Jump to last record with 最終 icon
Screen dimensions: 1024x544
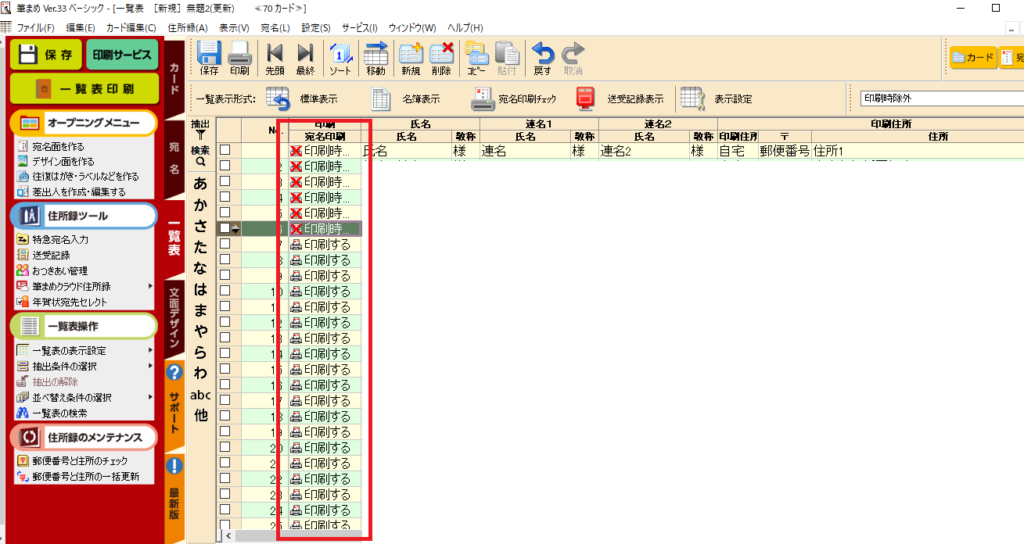pos(305,54)
